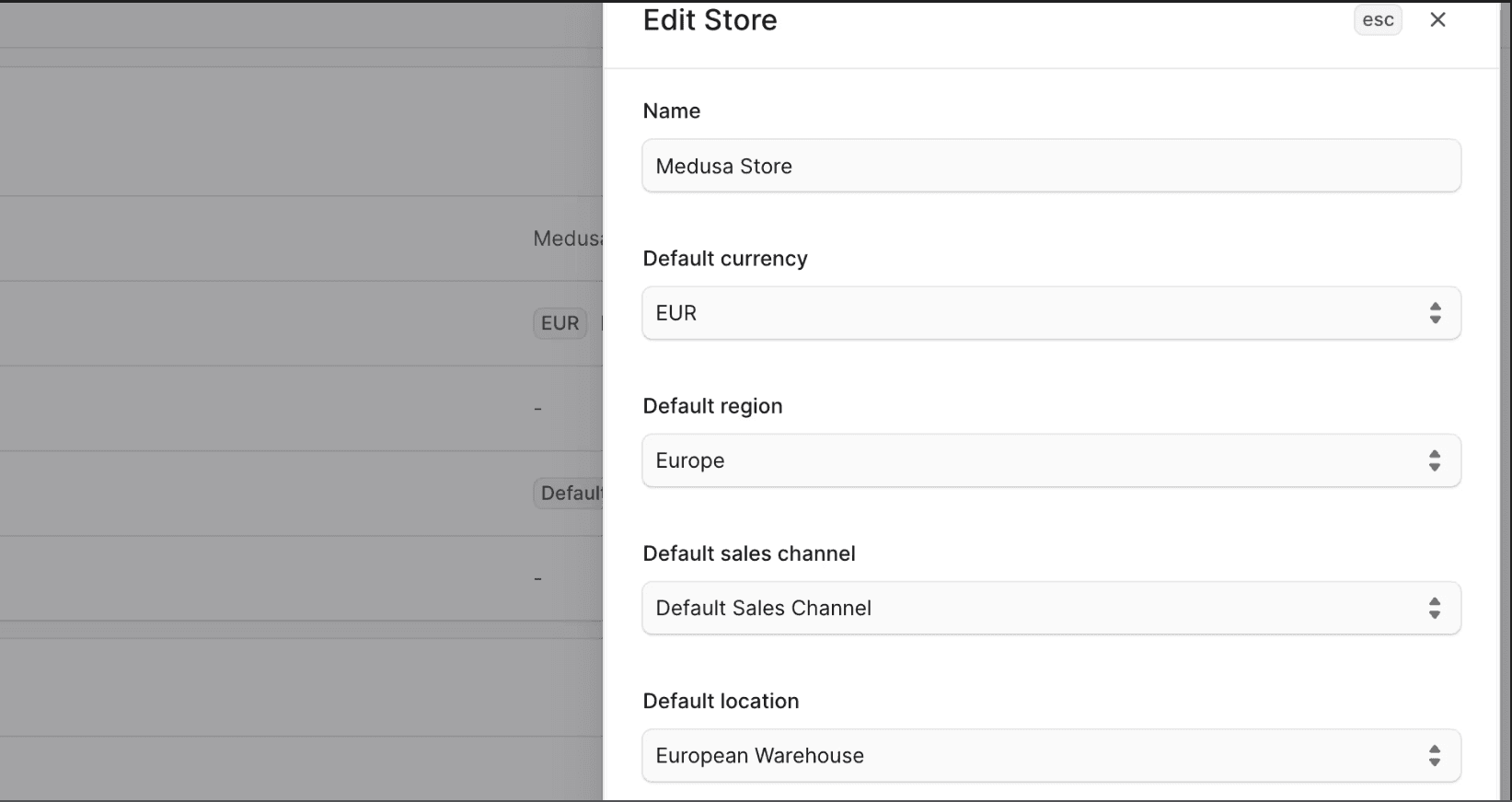The width and height of the screenshot is (1512, 802).
Task: Click the EUR badge in background page
Action: (560, 323)
